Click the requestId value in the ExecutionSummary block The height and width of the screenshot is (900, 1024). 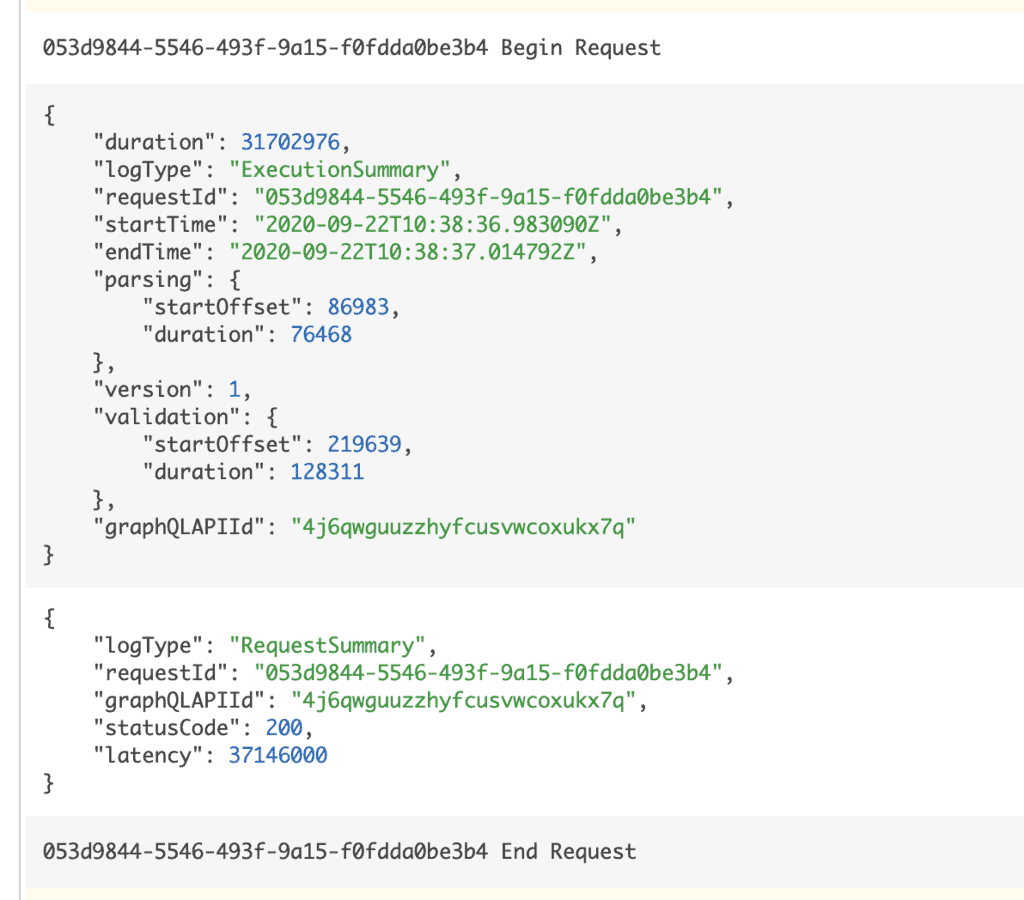click(489, 197)
